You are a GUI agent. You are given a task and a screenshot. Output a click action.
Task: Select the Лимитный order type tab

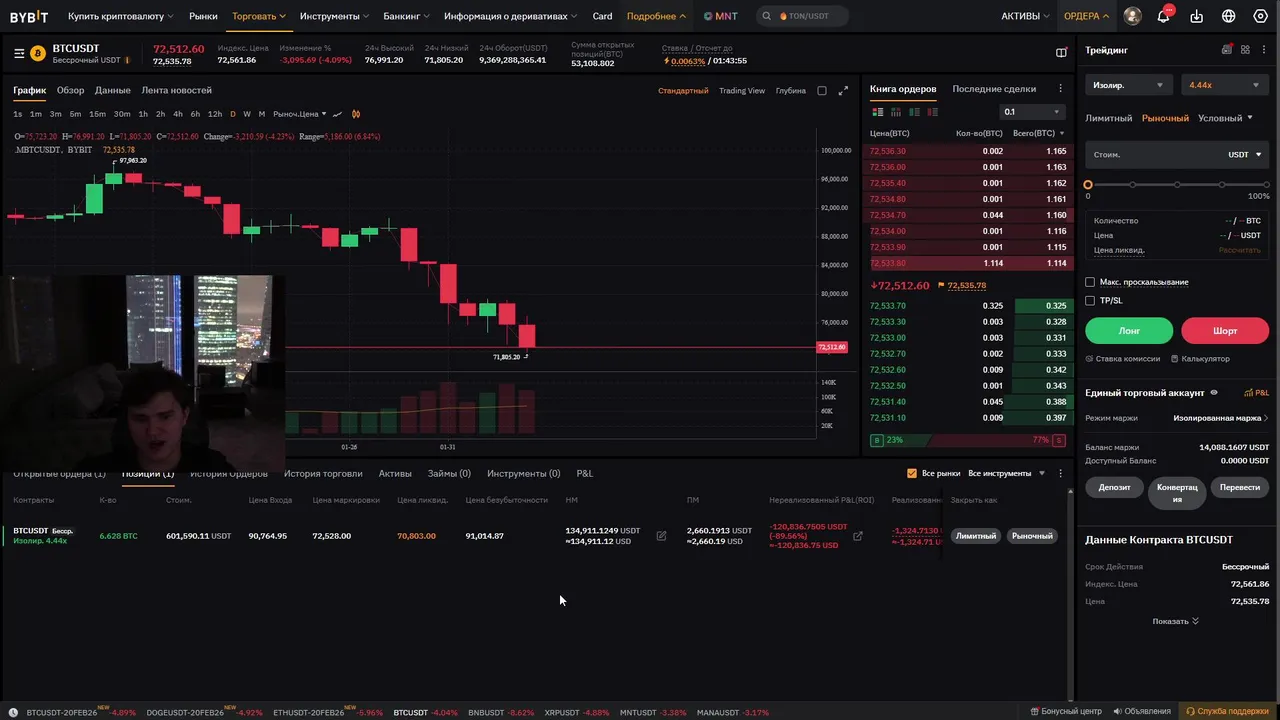pos(1109,118)
